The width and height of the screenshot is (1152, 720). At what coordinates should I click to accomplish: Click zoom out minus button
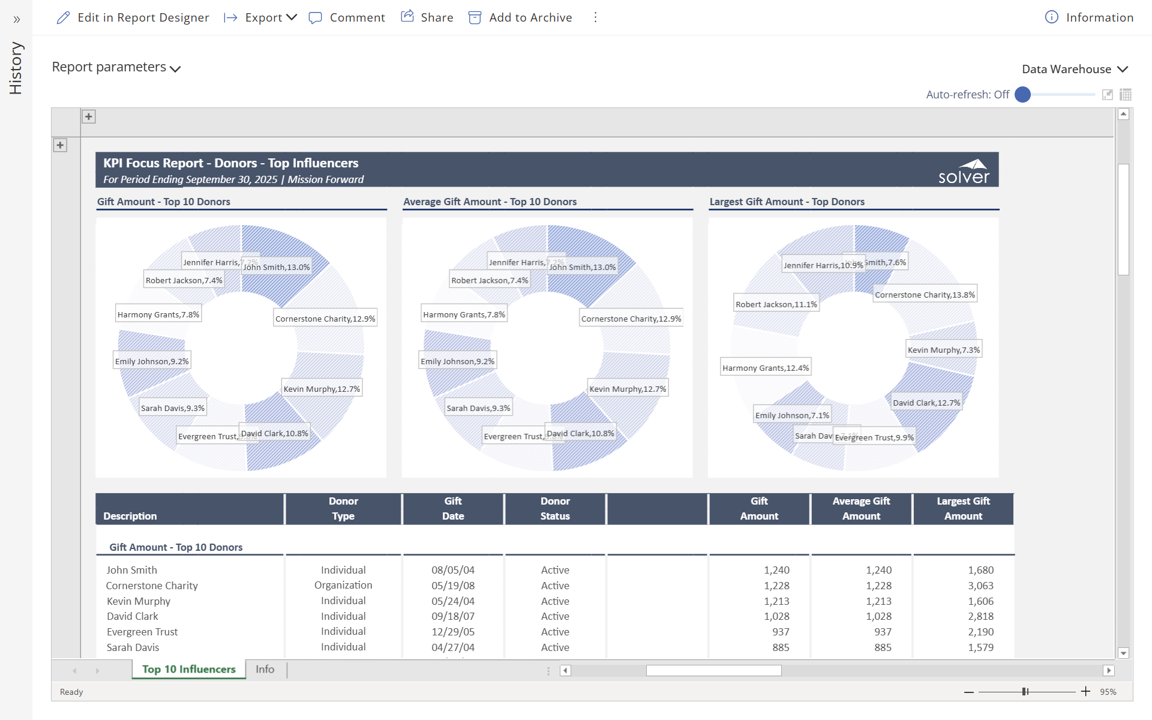point(968,691)
